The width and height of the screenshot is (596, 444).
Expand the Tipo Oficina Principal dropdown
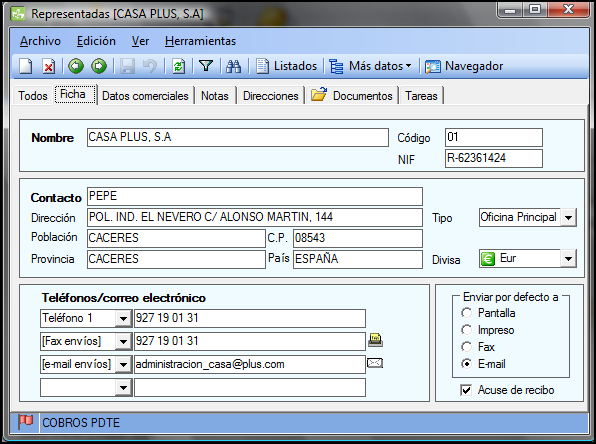click(568, 218)
